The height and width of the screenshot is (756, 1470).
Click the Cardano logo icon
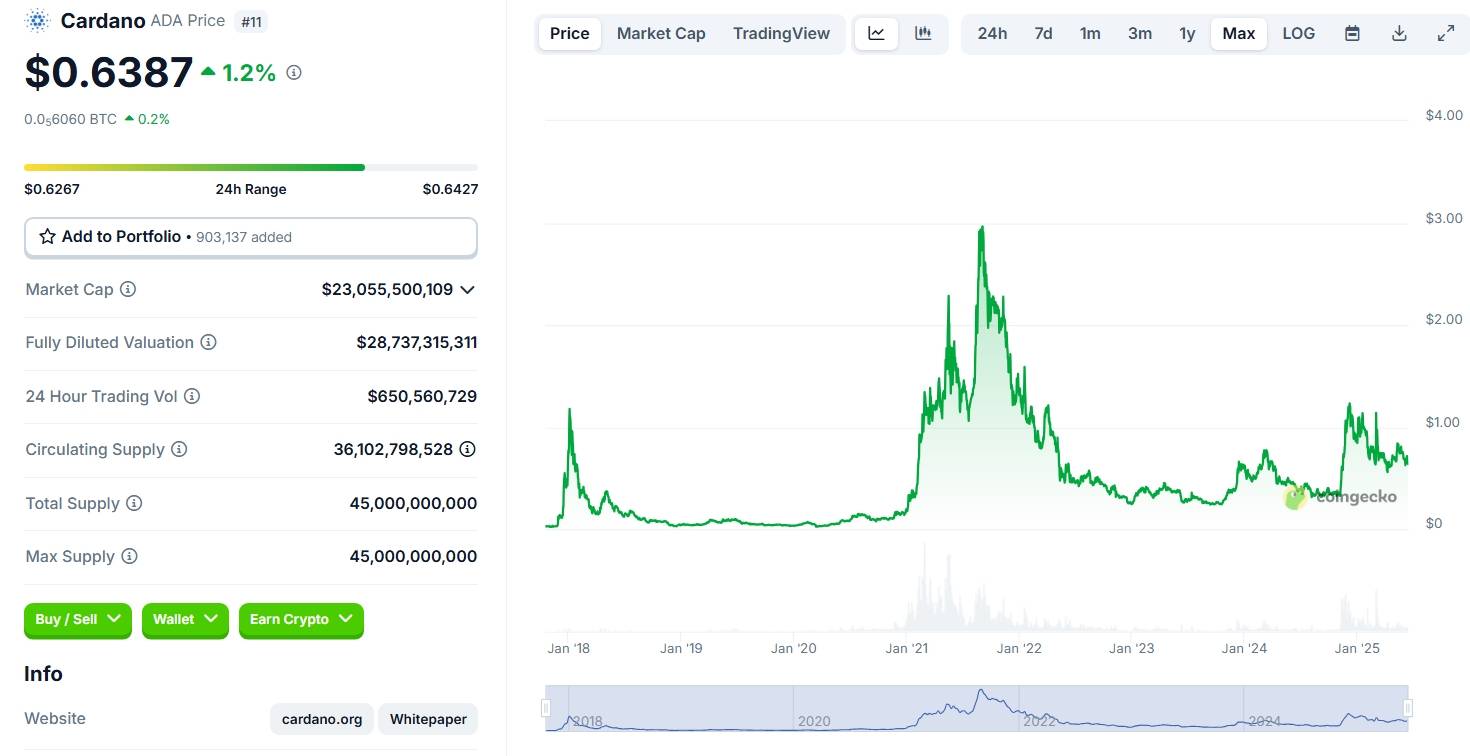38,20
